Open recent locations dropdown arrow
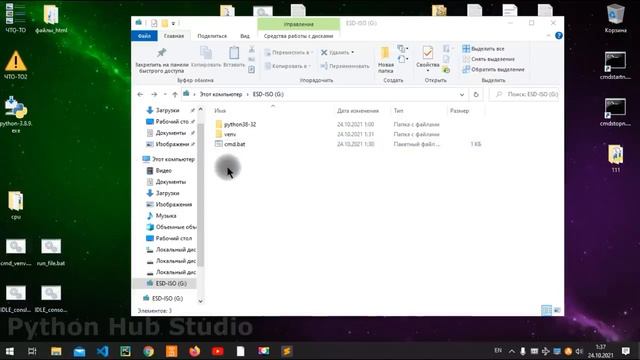The width and height of the screenshot is (640, 360). (165, 94)
